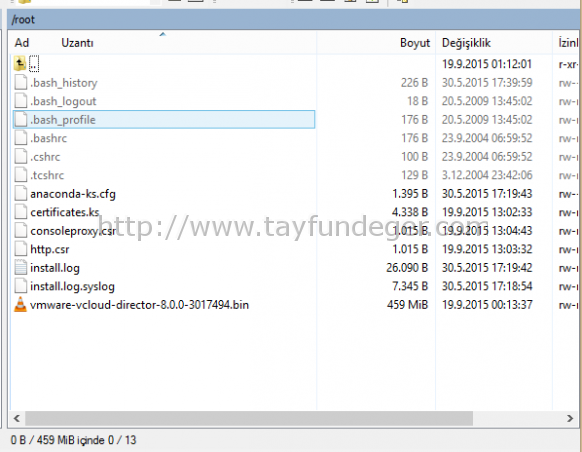Sort by the Boyut size column
582x452 pixels.
(x=415, y=43)
